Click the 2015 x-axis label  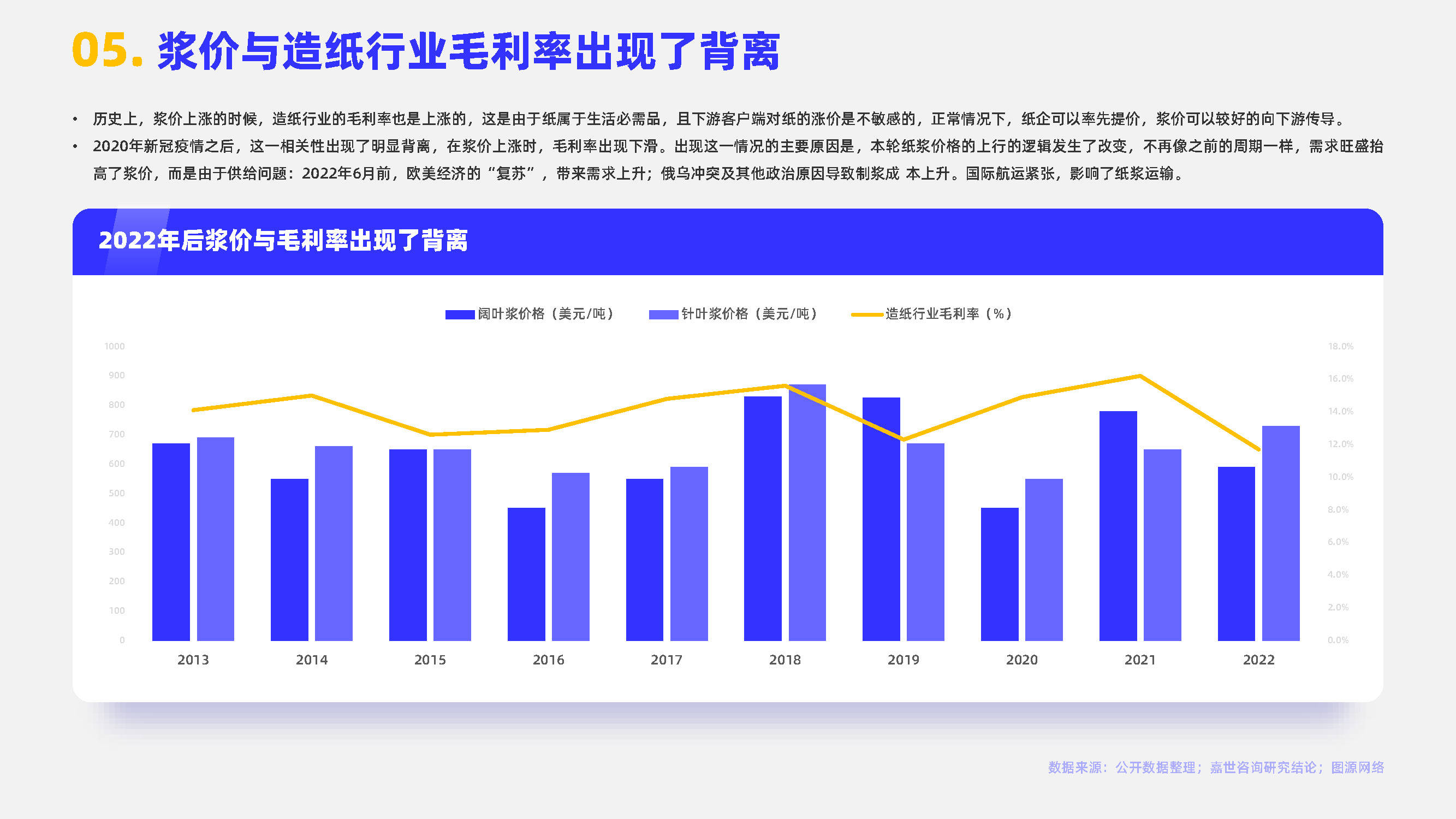tap(430, 660)
